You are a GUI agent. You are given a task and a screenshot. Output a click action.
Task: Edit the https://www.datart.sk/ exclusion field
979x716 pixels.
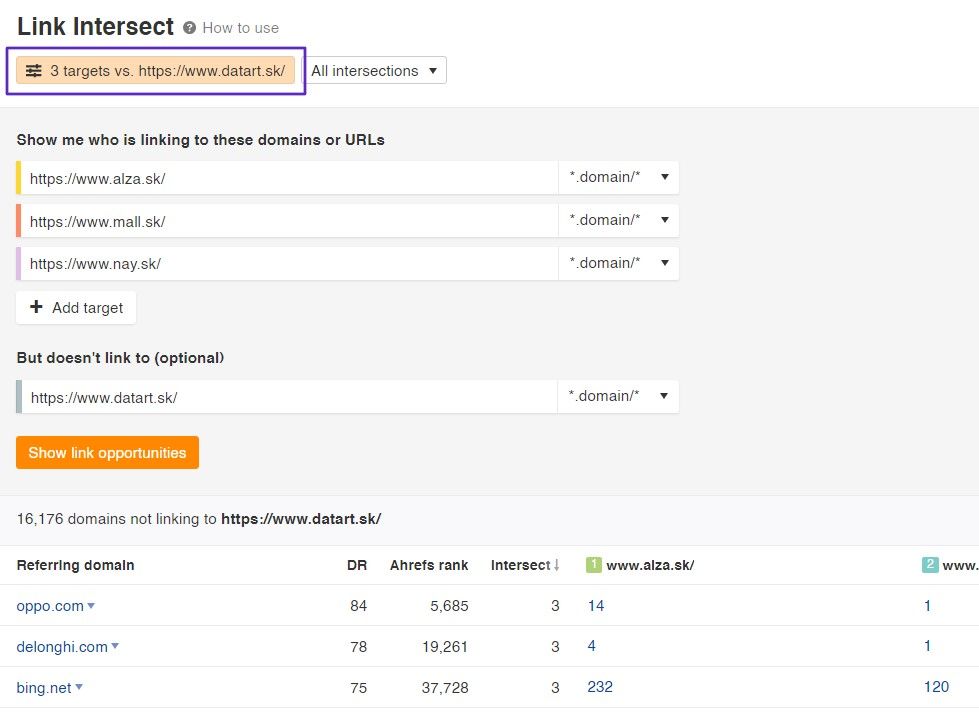289,397
